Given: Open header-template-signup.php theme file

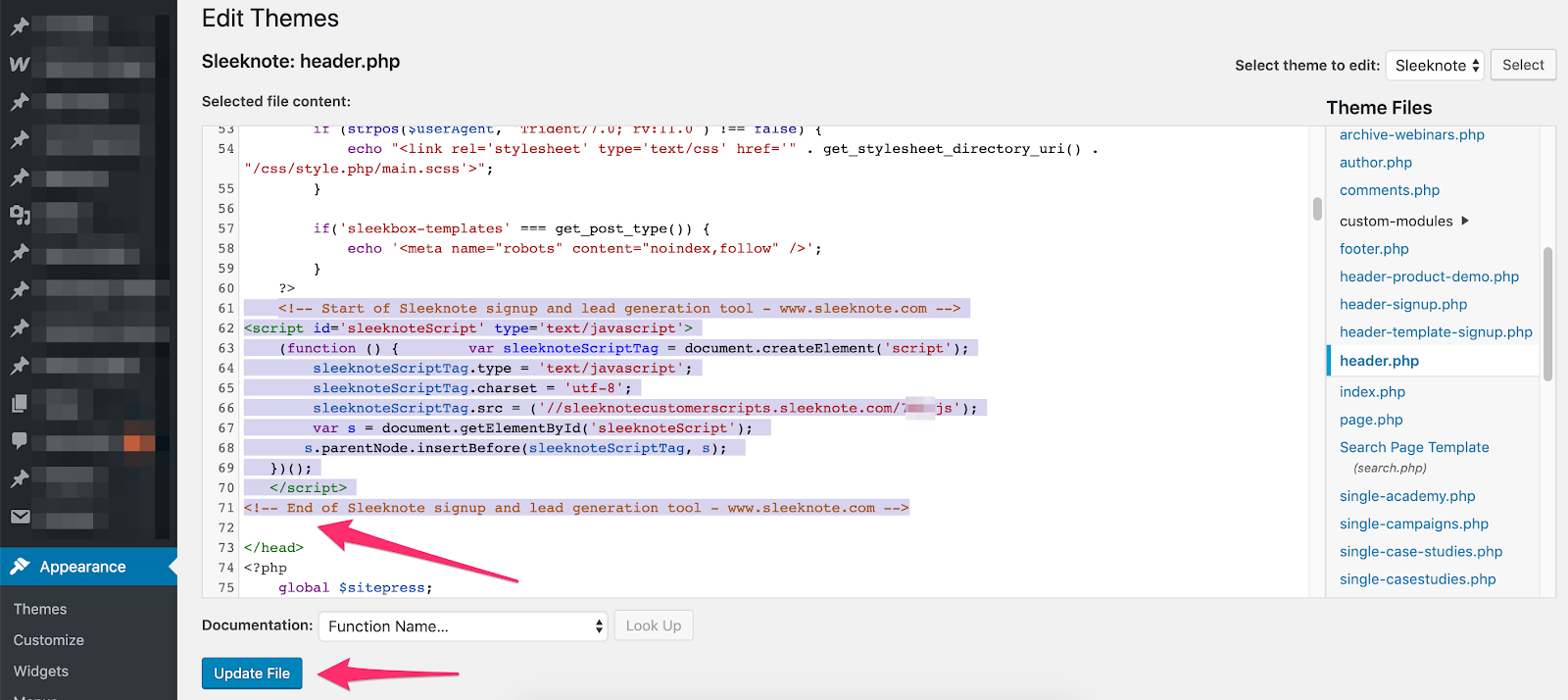Looking at the screenshot, I should [x=1436, y=332].
